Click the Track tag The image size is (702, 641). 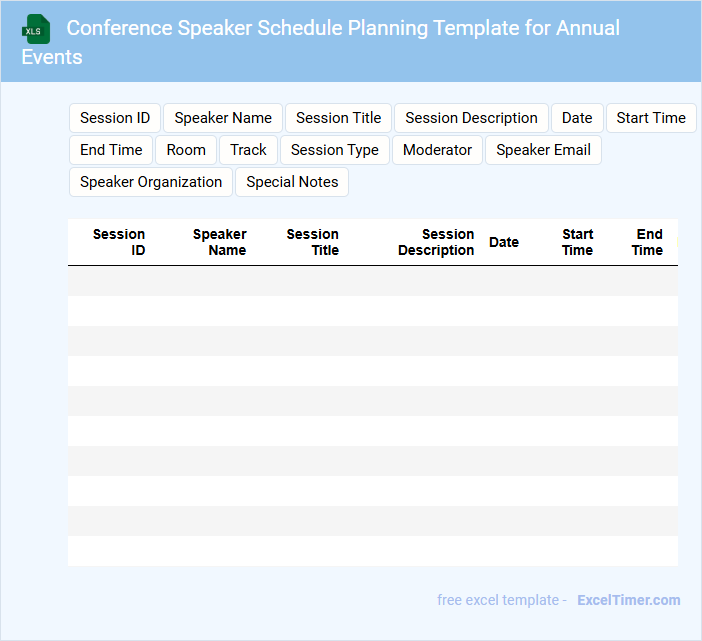point(248,150)
